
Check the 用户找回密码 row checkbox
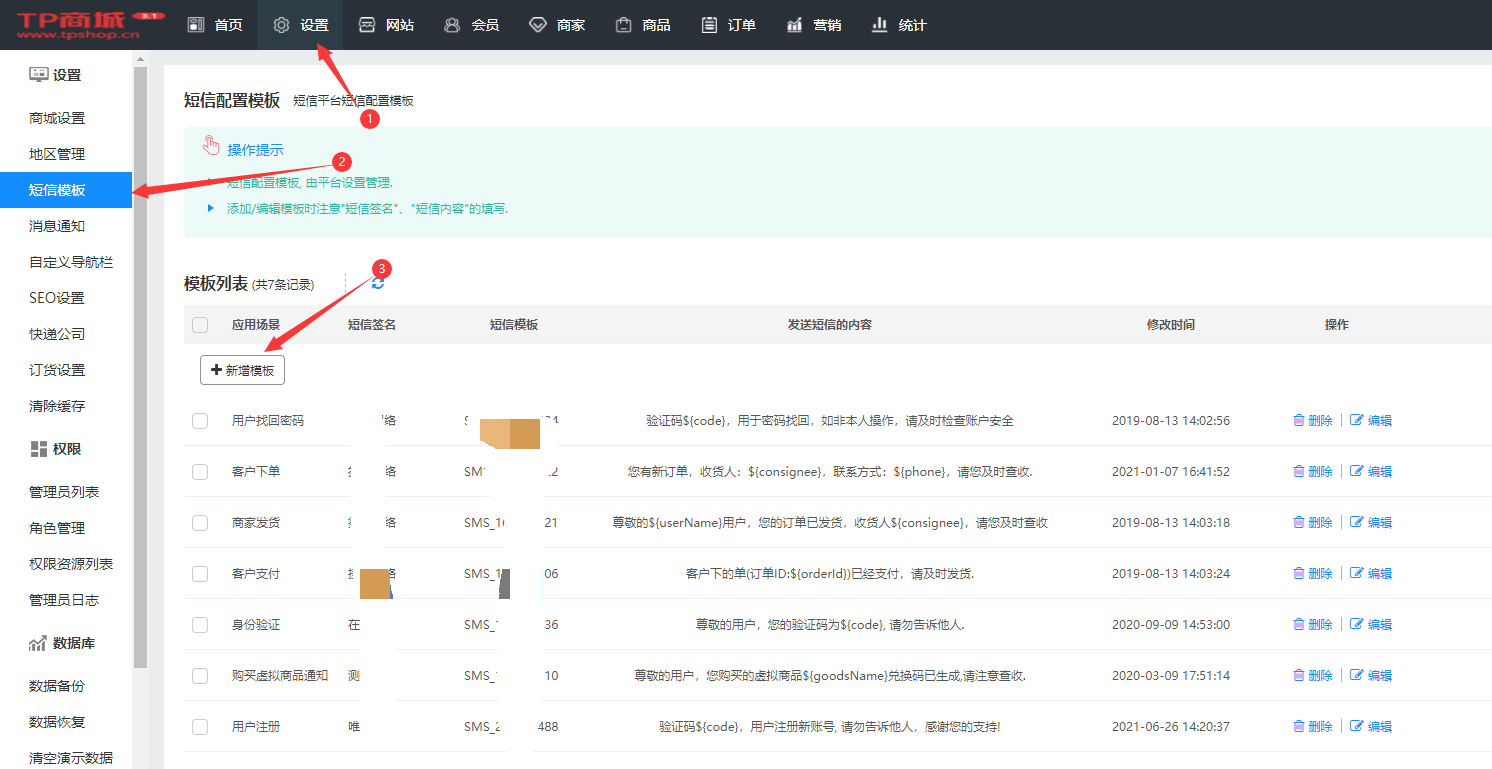[200, 421]
